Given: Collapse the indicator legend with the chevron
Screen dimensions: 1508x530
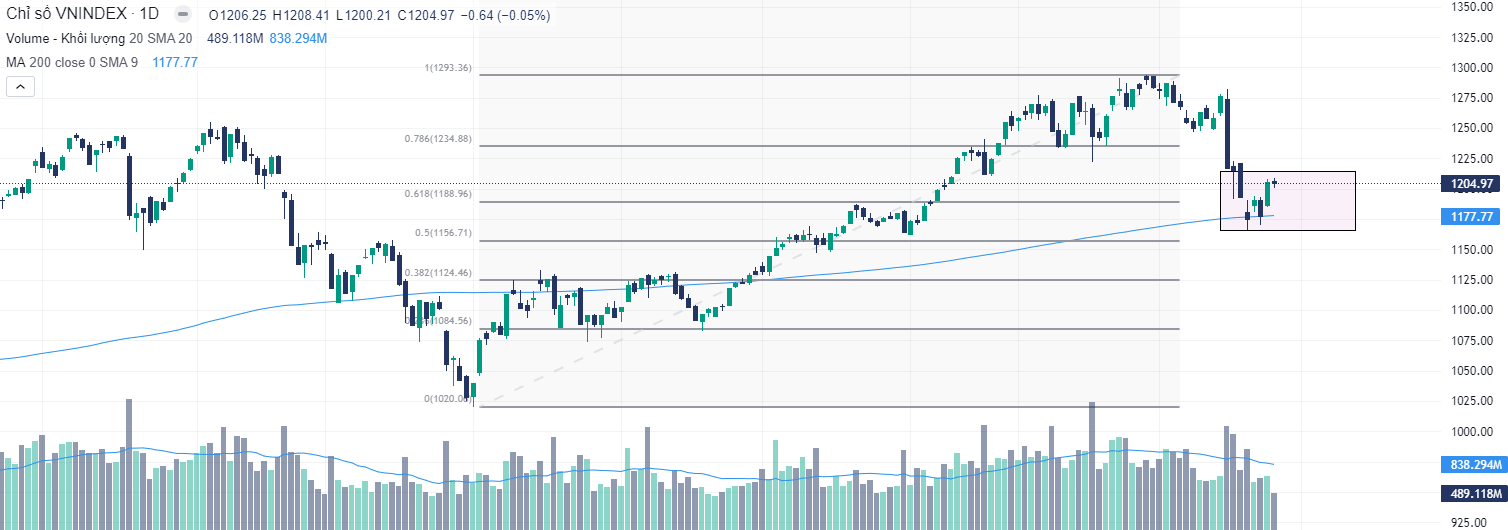Looking at the screenshot, I should pos(20,86).
